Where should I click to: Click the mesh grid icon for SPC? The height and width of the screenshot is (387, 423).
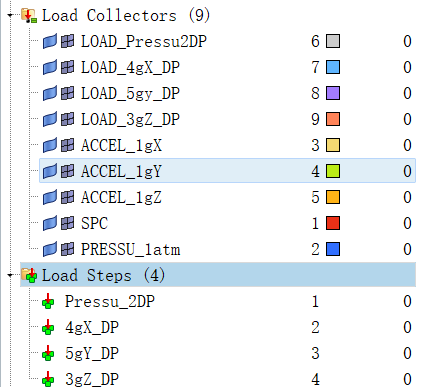pos(68,223)
